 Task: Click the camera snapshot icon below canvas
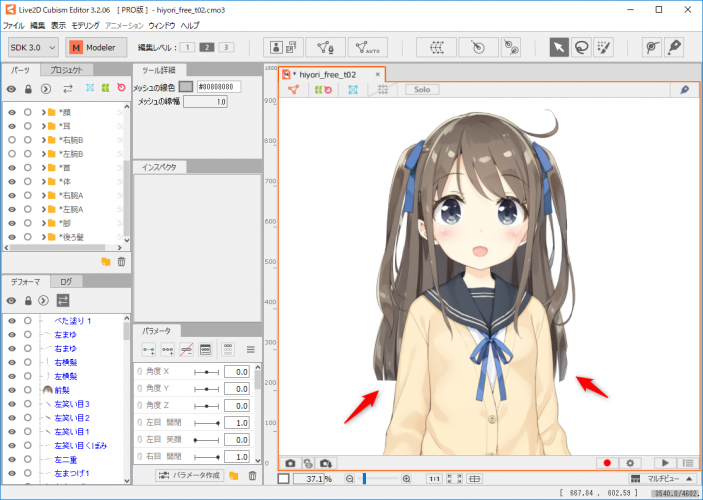tap(290, 463)
